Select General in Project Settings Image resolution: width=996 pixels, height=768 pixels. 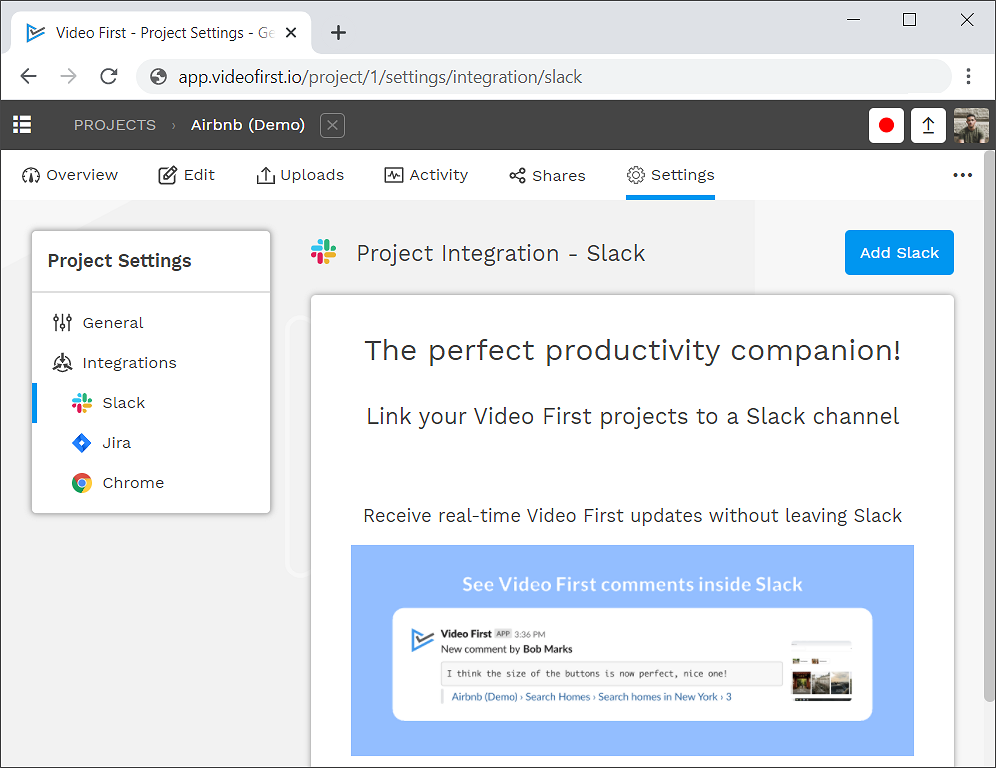tap(112, 323)
